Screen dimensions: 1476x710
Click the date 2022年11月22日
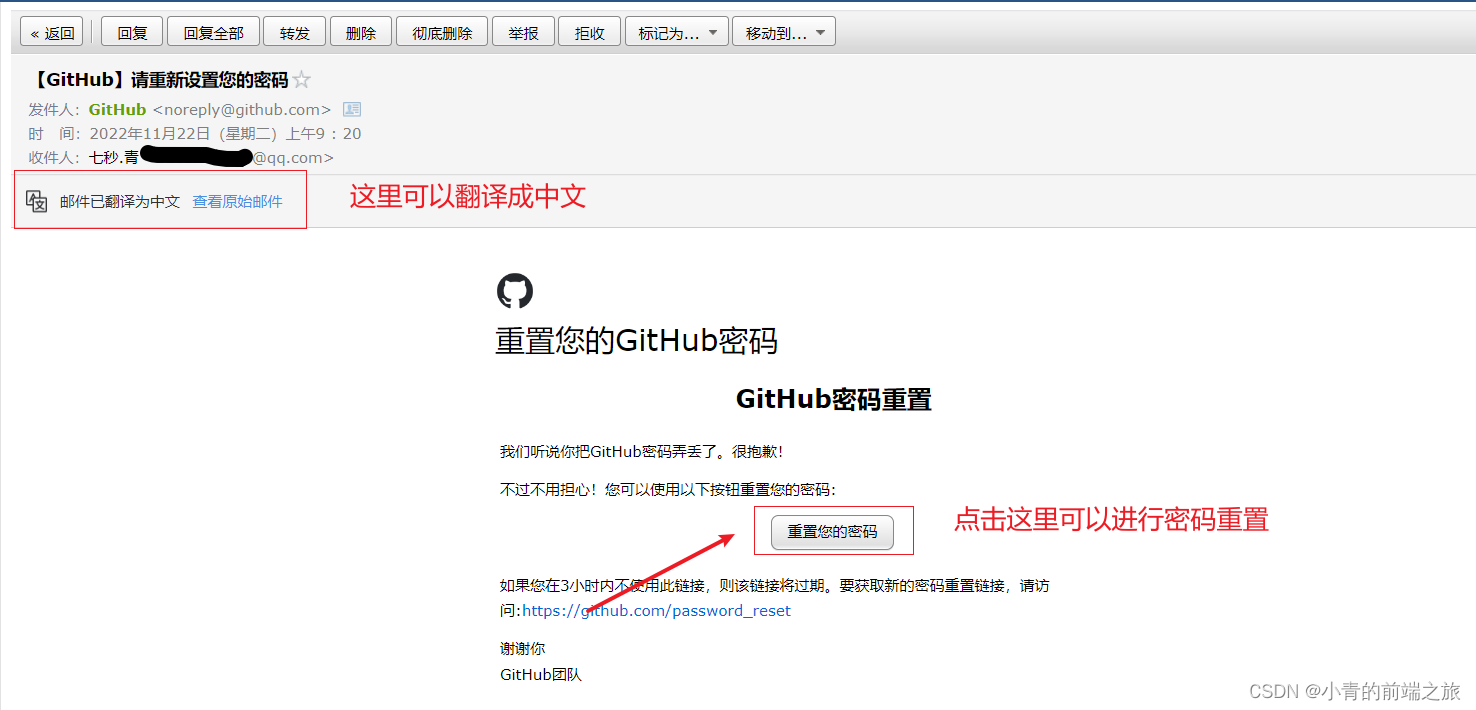click(150, 133)
